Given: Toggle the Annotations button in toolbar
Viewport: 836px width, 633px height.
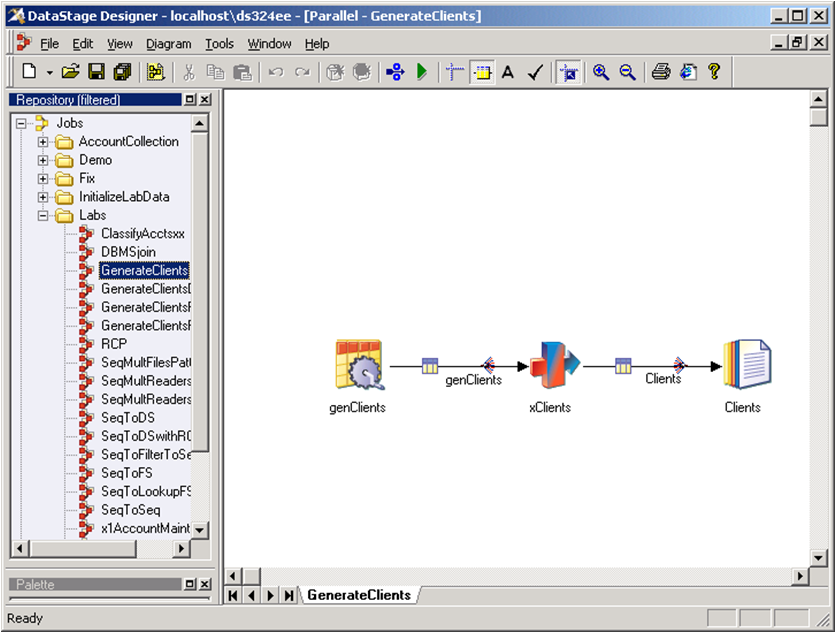Looking at the screenshot, I should [x=508, y=72].
